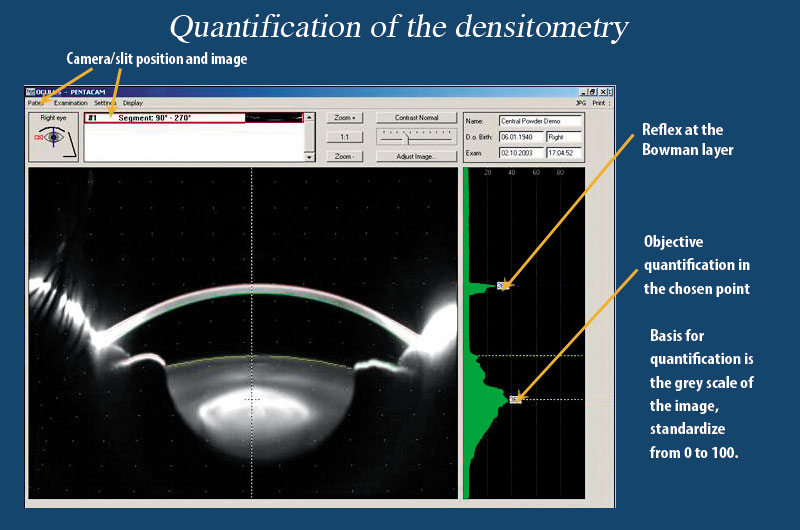The width and height of the screenshot is (800, 530).
Task: Click the lens density value marker in graph
Action: pos(516,399)
